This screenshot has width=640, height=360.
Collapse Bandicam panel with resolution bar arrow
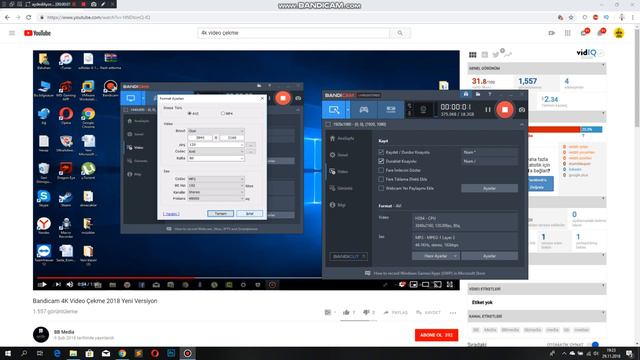pos(522,124)
